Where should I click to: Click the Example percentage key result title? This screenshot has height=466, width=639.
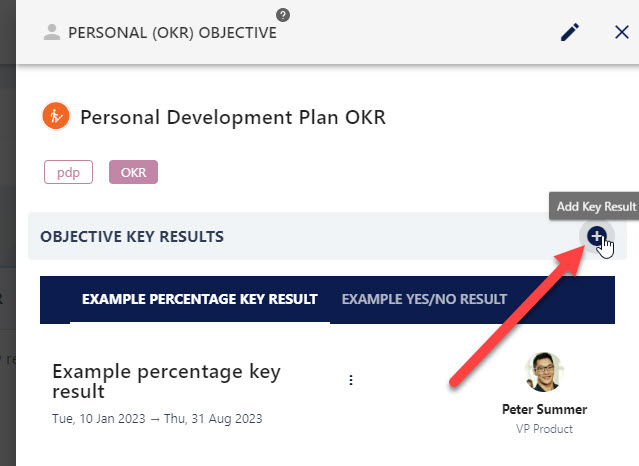point(166,381)
